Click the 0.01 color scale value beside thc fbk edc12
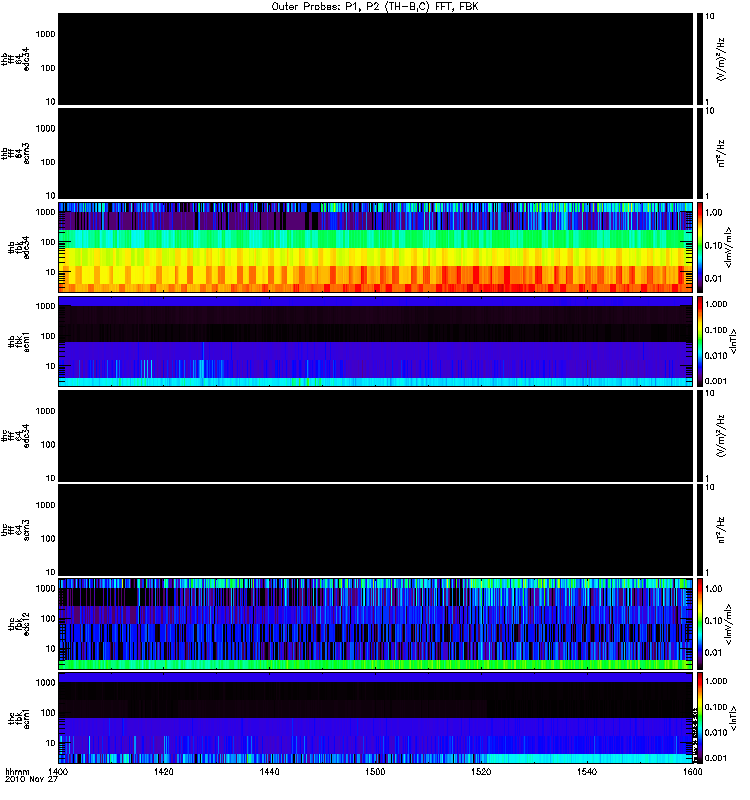 pyautogui.click(x=714, y=652)
